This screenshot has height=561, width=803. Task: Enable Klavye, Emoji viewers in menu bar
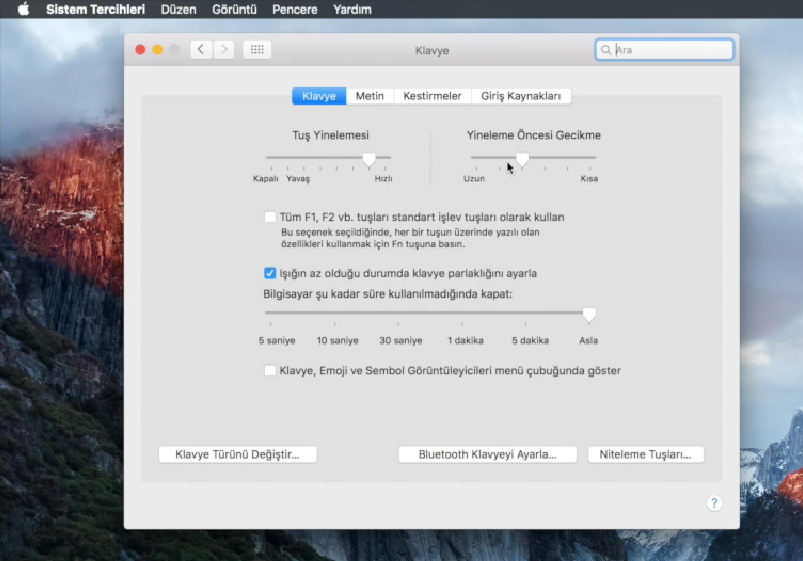(x=270, y=370)
